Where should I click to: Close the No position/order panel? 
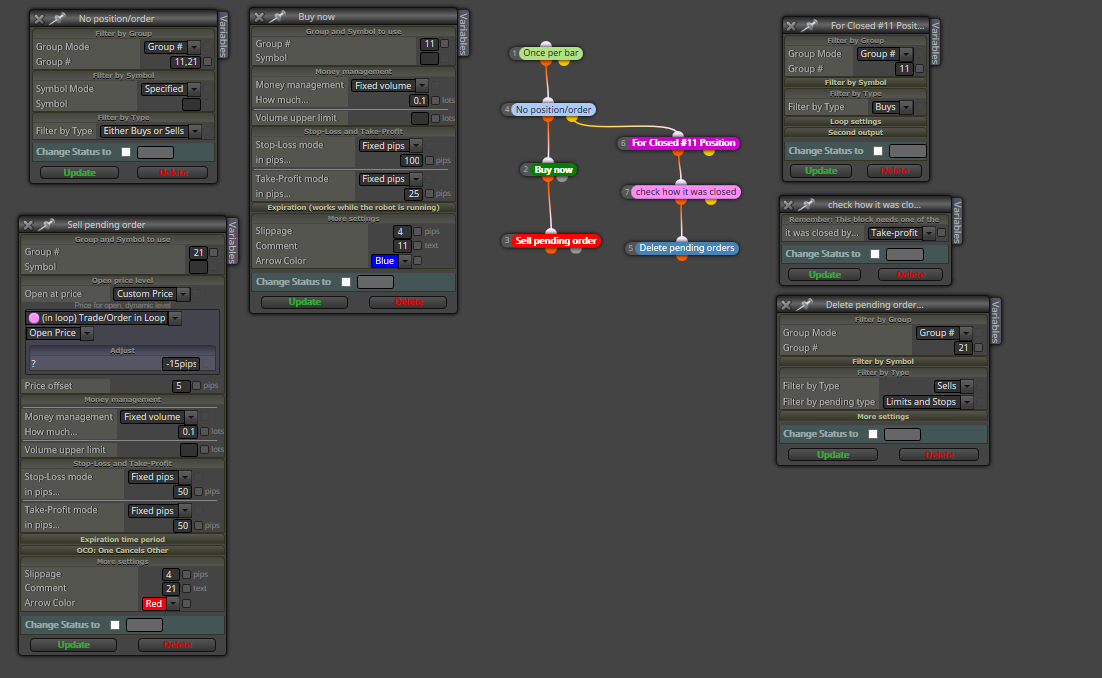coord(39,19)
